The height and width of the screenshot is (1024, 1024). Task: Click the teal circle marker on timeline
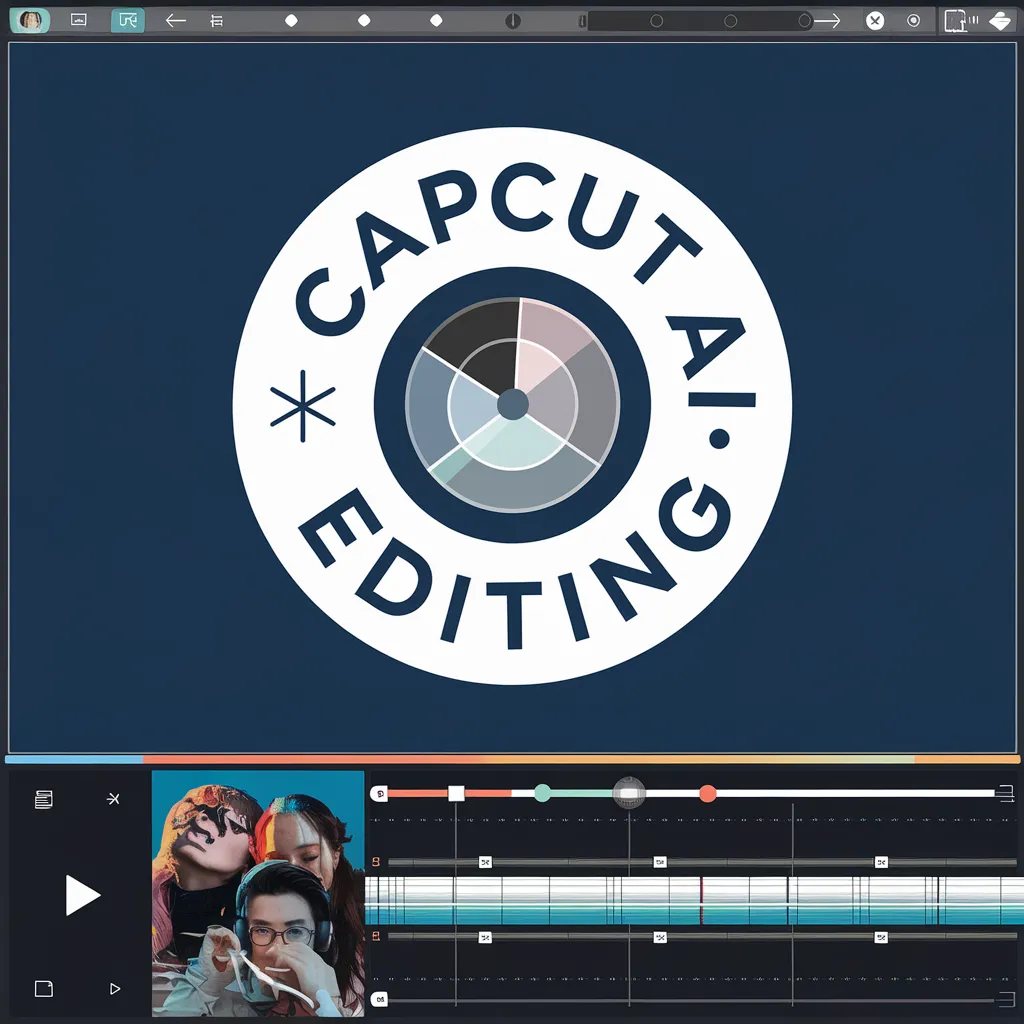(x=542, y=793)
